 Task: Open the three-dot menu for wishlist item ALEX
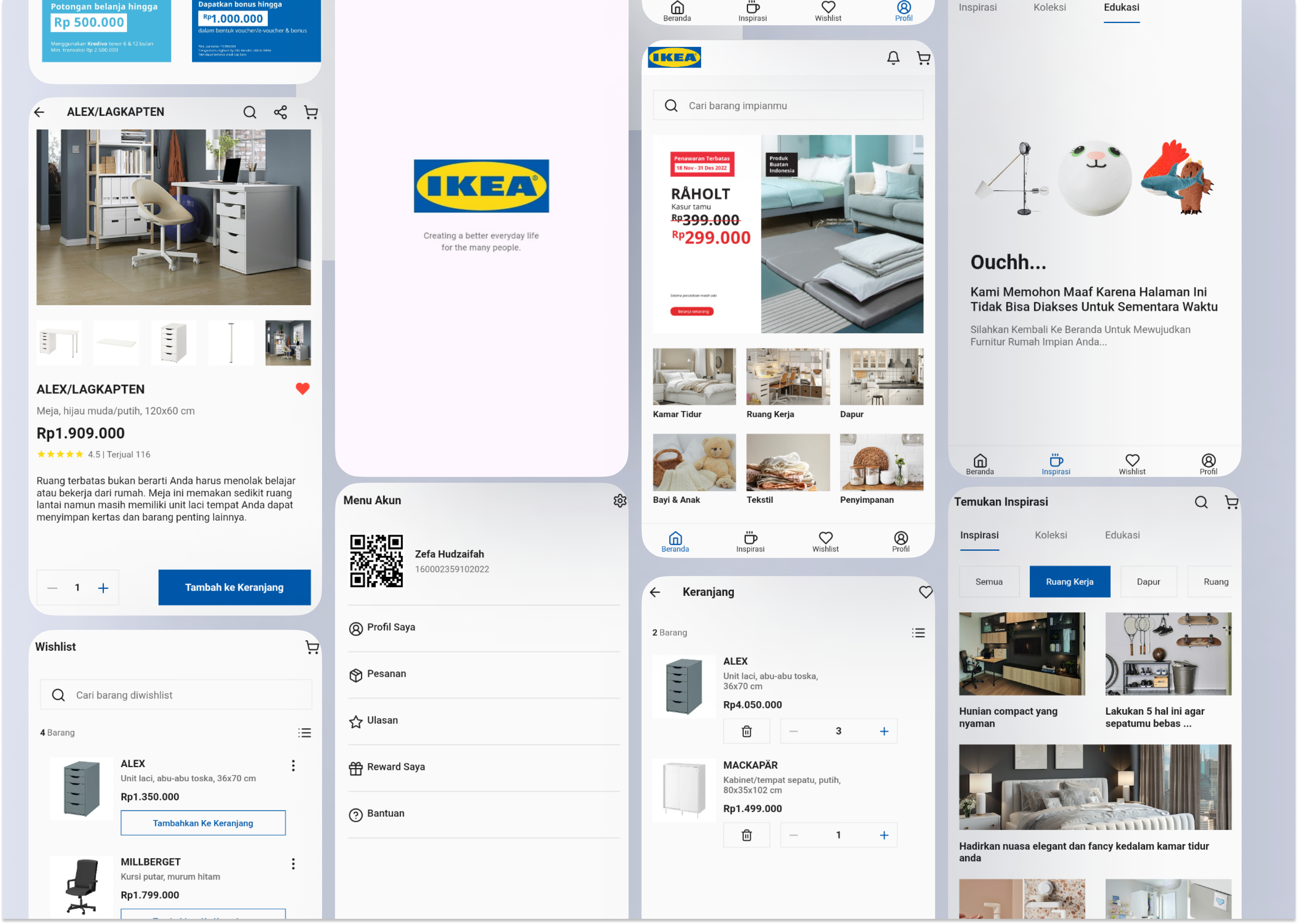pyautogui.click(x=293, y=766)
